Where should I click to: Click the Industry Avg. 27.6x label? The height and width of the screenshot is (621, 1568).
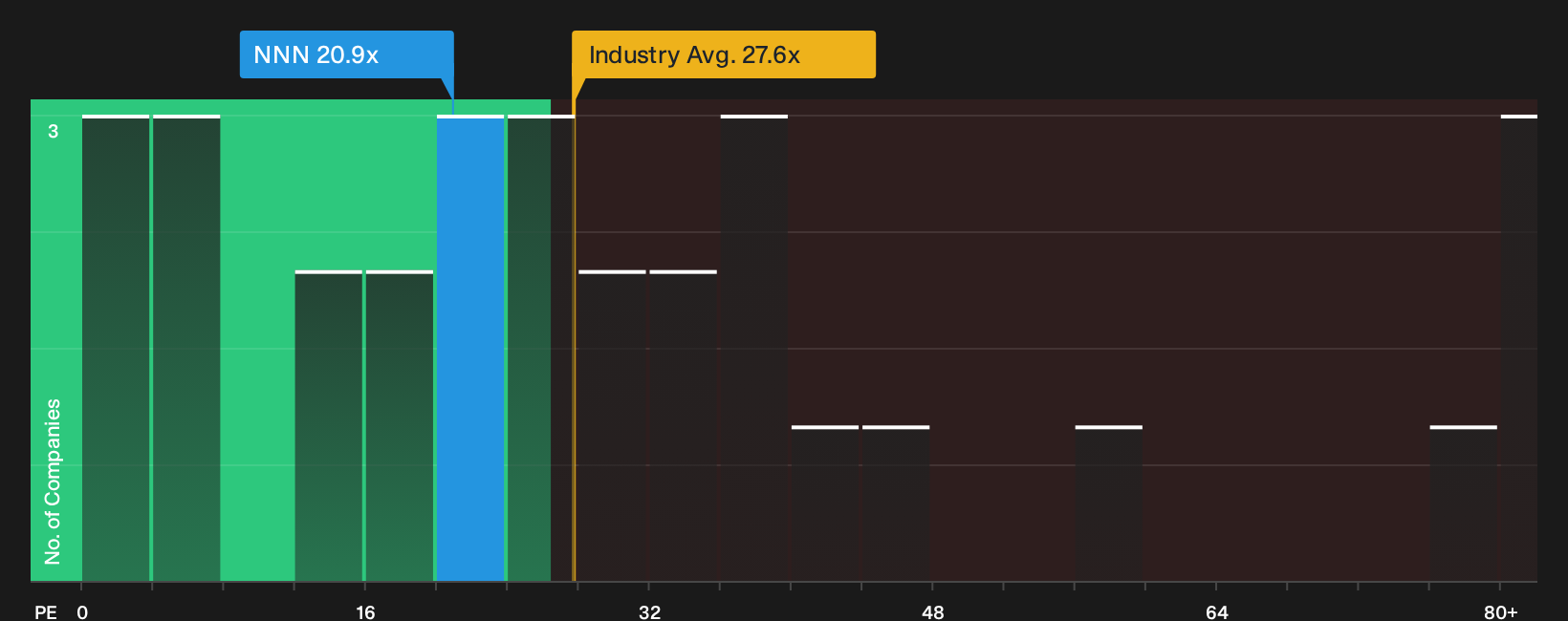click(724, 54)
